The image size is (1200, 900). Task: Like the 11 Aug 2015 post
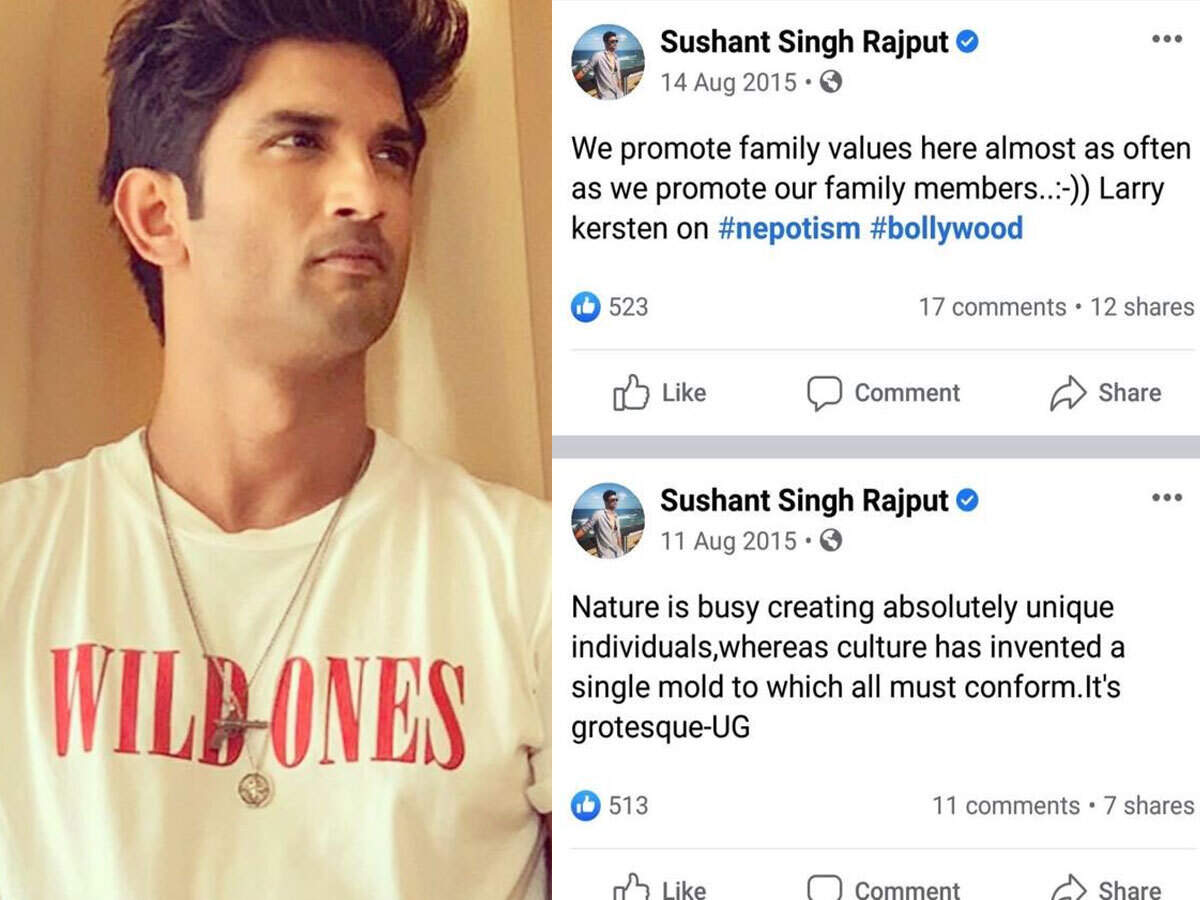pos(659,888)
